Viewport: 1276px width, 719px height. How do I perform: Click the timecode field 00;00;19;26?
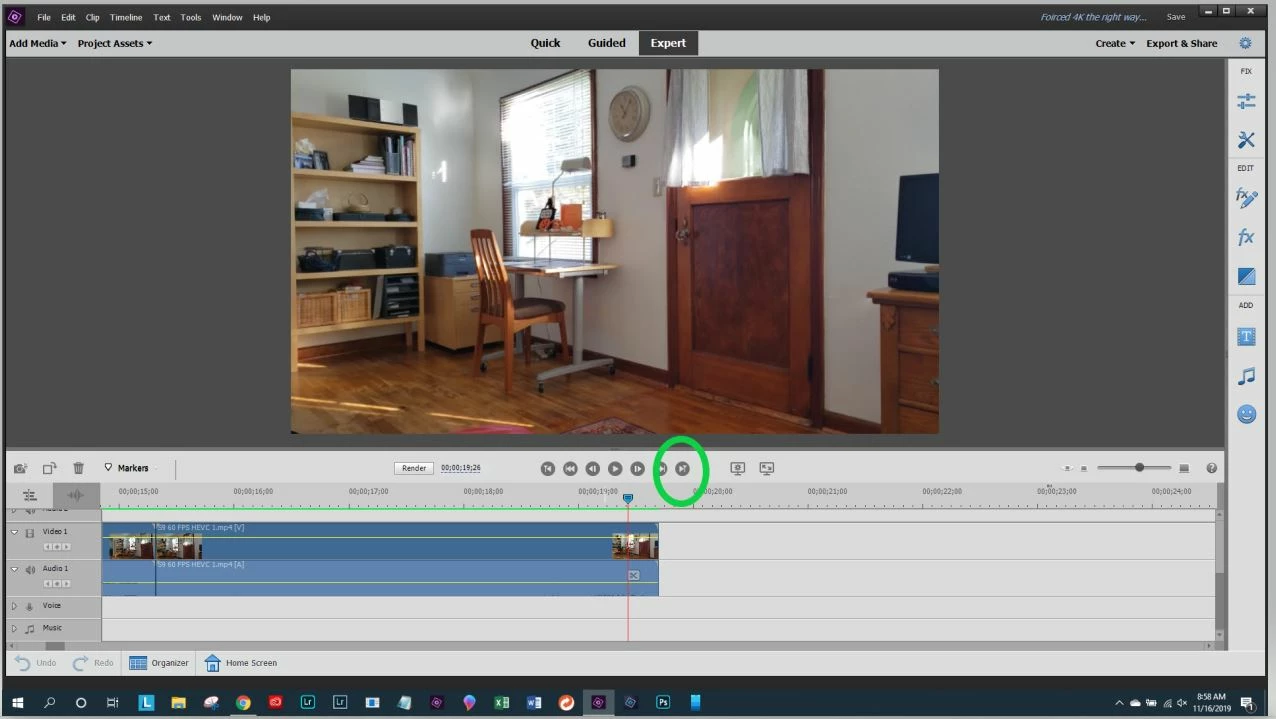[x=461, y=468]
